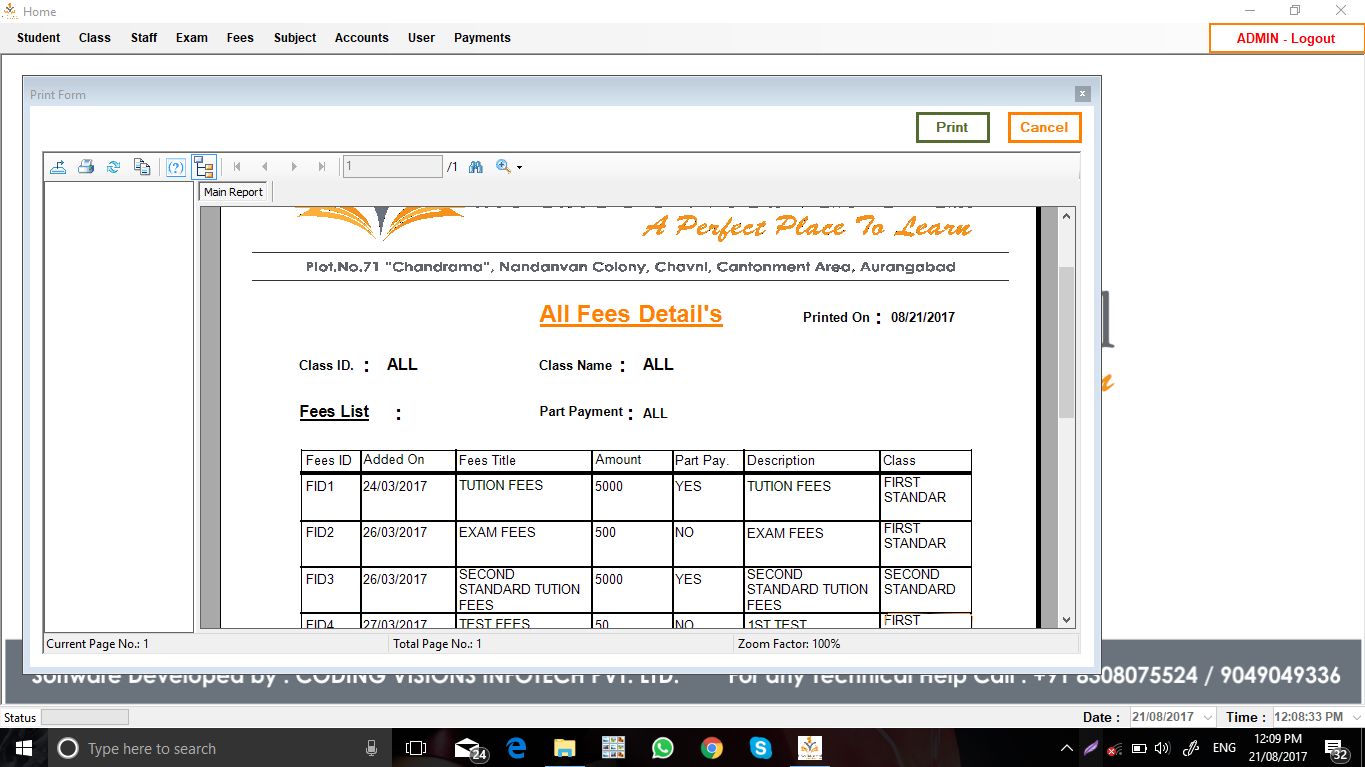Screen dimensions: 1365x767
Task: Open the Date dropdown in status bar
Action: [1207, 717]
